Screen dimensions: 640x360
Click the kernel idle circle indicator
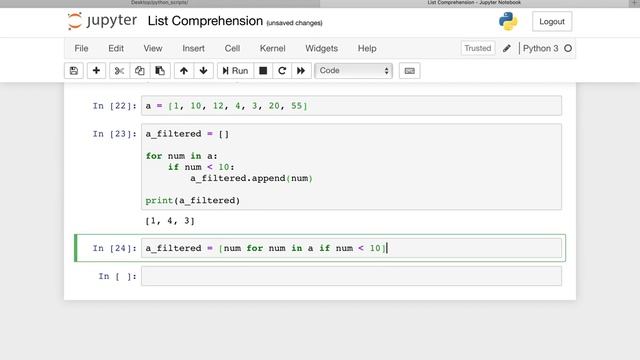[568, 48]
